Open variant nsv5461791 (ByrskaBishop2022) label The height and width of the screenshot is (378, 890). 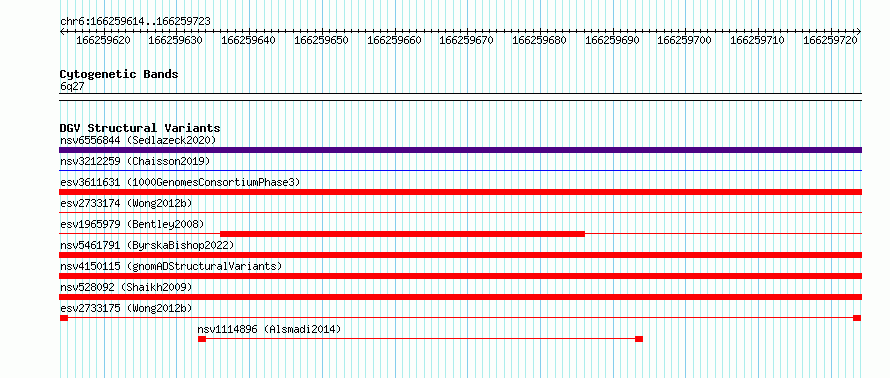pyautogui.click(x=147, y=245)
